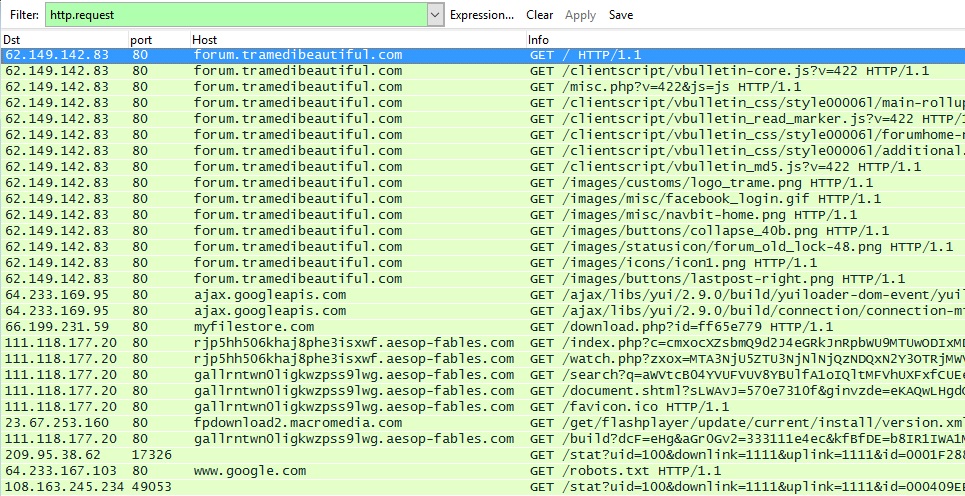The height and width of the screenshot is (496, 965).
Task: Click destination IP 23.67.253.160
Action: pyautogui.click(x=57, y=423)
